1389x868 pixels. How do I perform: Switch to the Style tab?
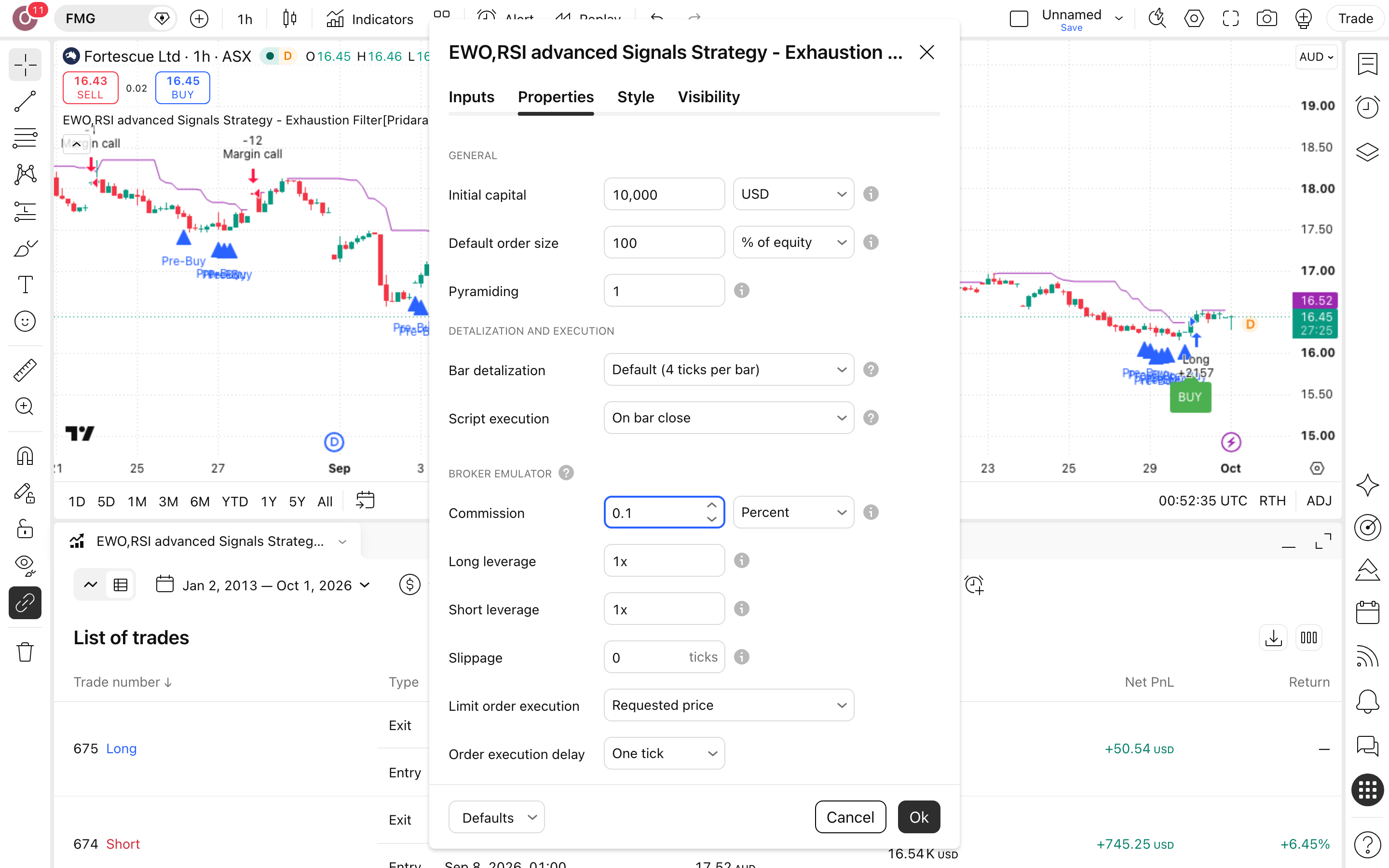click(x=635, y=97)
